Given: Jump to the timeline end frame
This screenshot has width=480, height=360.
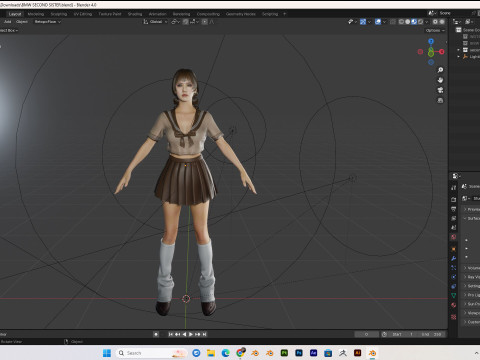Looking at the screenshot, I should tap(204, 334).
